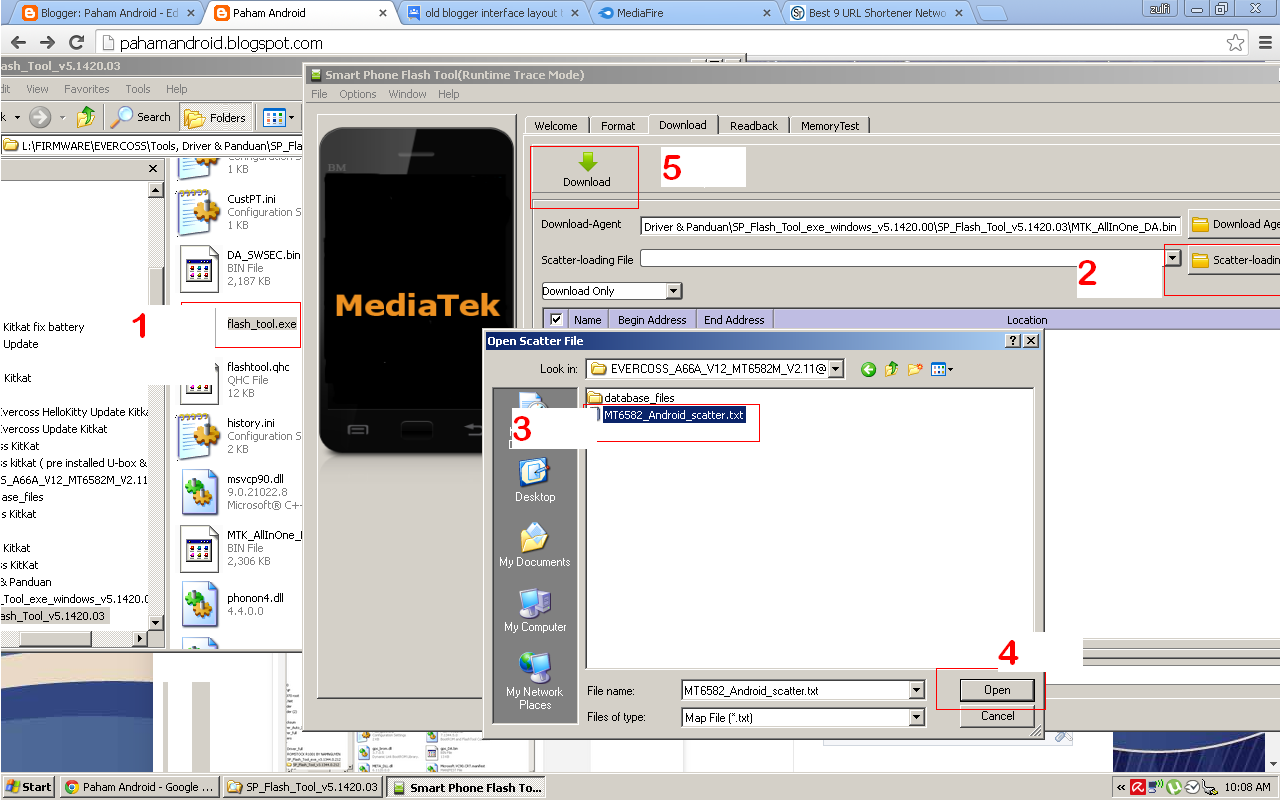The width and height of the screenshot is (1280, 800).
Task: Open the Flash Tool Window menu
Action: coord(408,94)
